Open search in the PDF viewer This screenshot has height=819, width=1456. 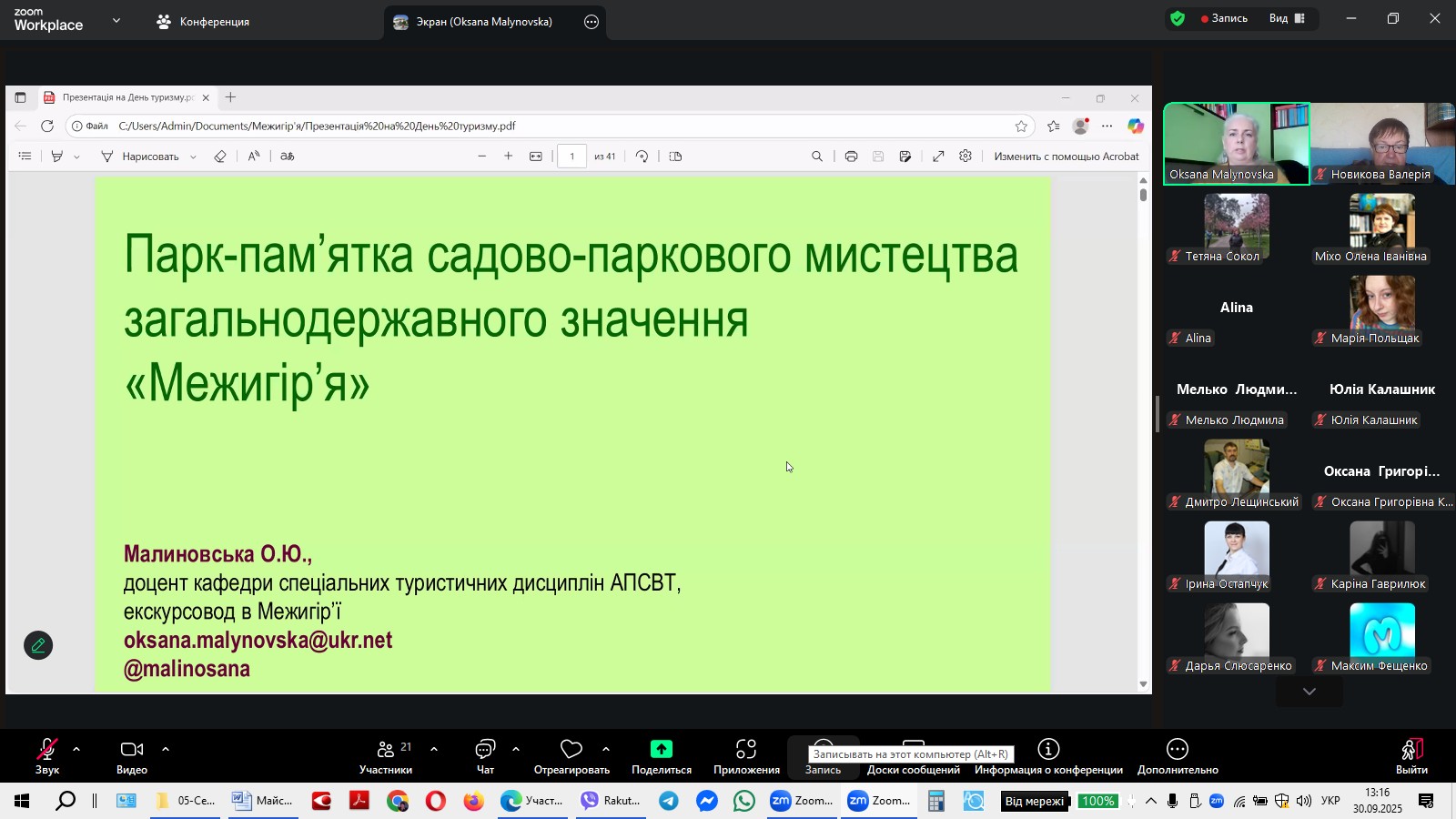(818, 156)
